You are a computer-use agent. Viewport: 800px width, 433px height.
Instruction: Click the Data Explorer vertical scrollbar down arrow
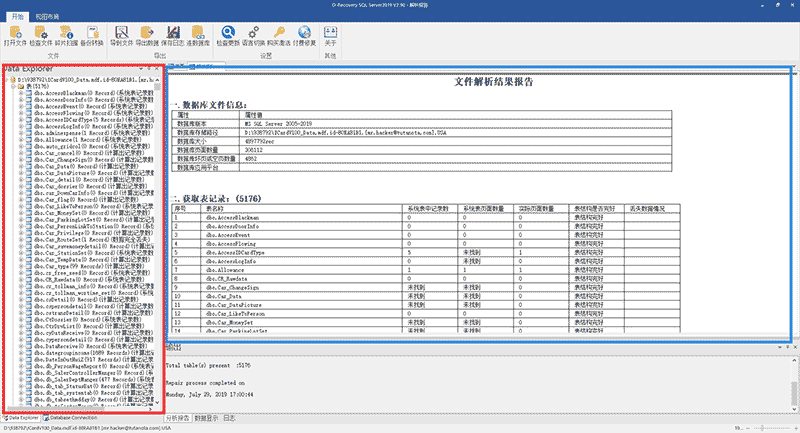pos(157,403)
